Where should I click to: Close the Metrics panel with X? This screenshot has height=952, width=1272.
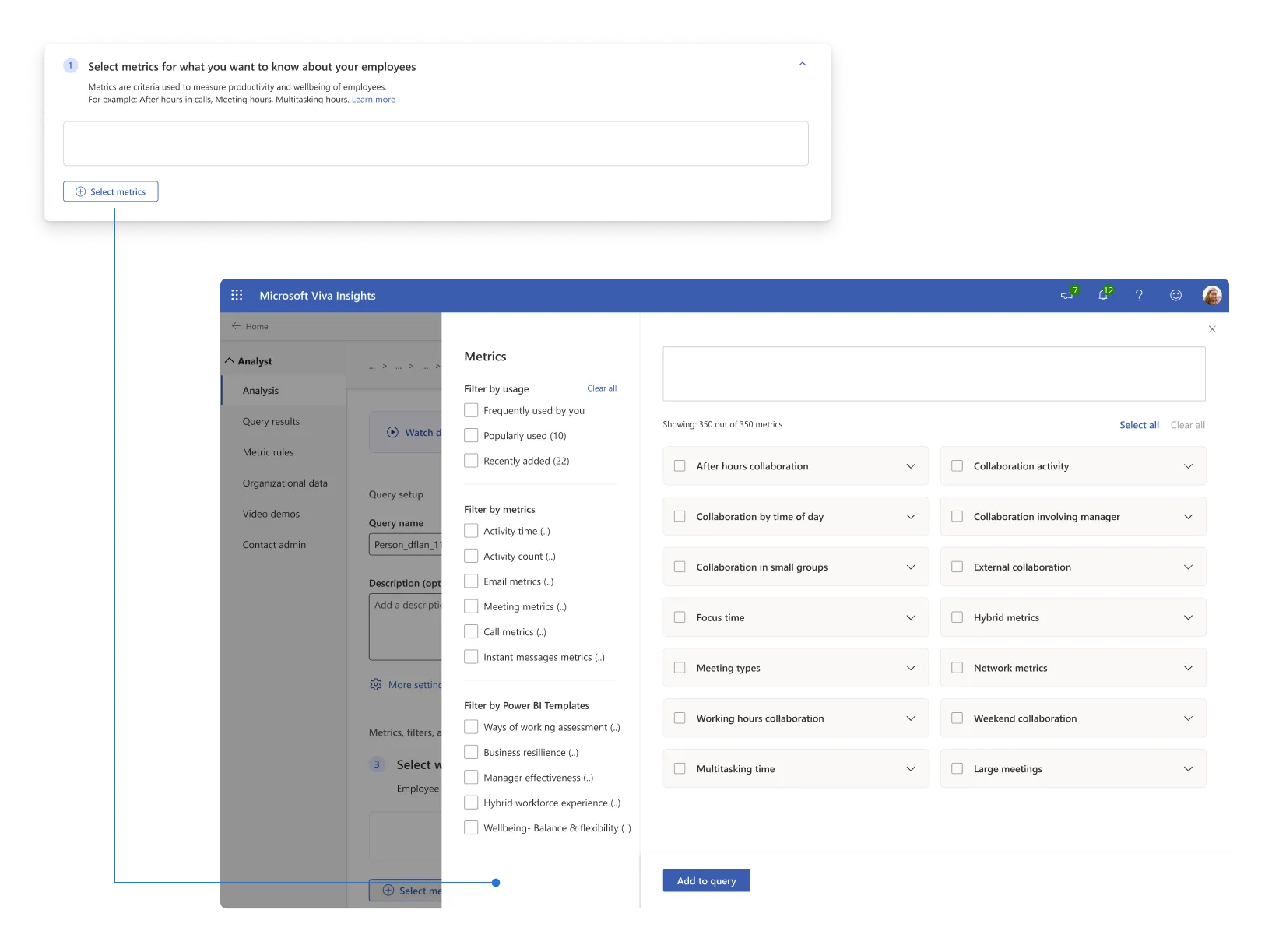[1212, 329]
